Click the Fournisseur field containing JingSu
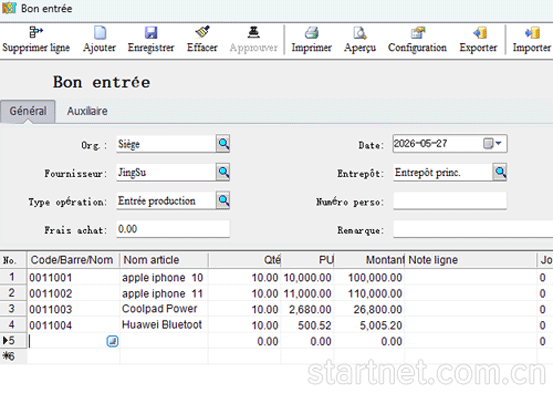 pos(166,173)
